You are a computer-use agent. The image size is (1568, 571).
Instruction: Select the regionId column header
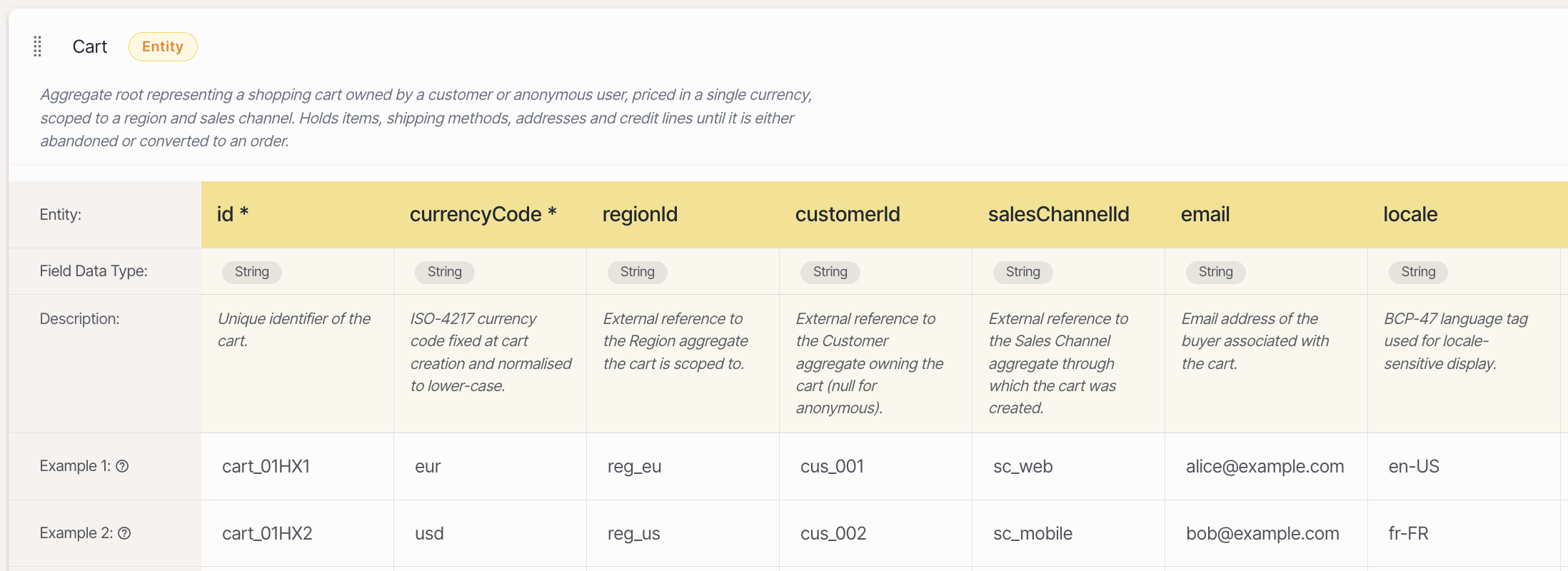point(640,214)
